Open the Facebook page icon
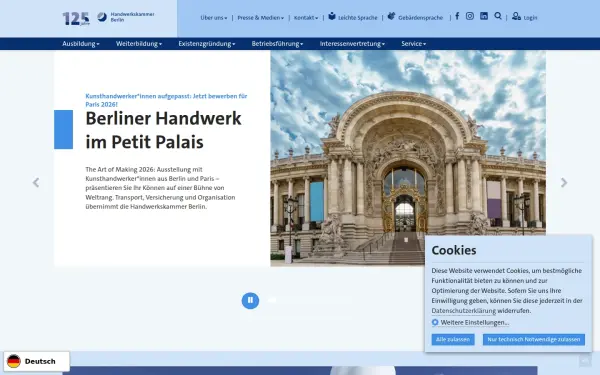Viewport: 600px width, 375px height. coord(457,16)
